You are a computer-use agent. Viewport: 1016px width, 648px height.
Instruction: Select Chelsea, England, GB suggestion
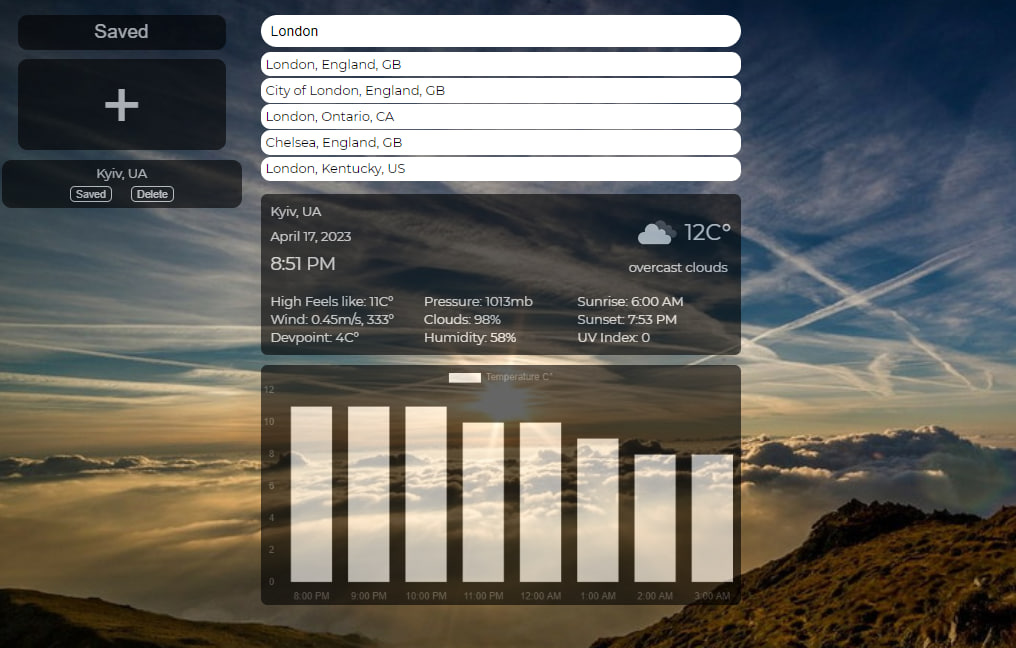click(500, 143)
